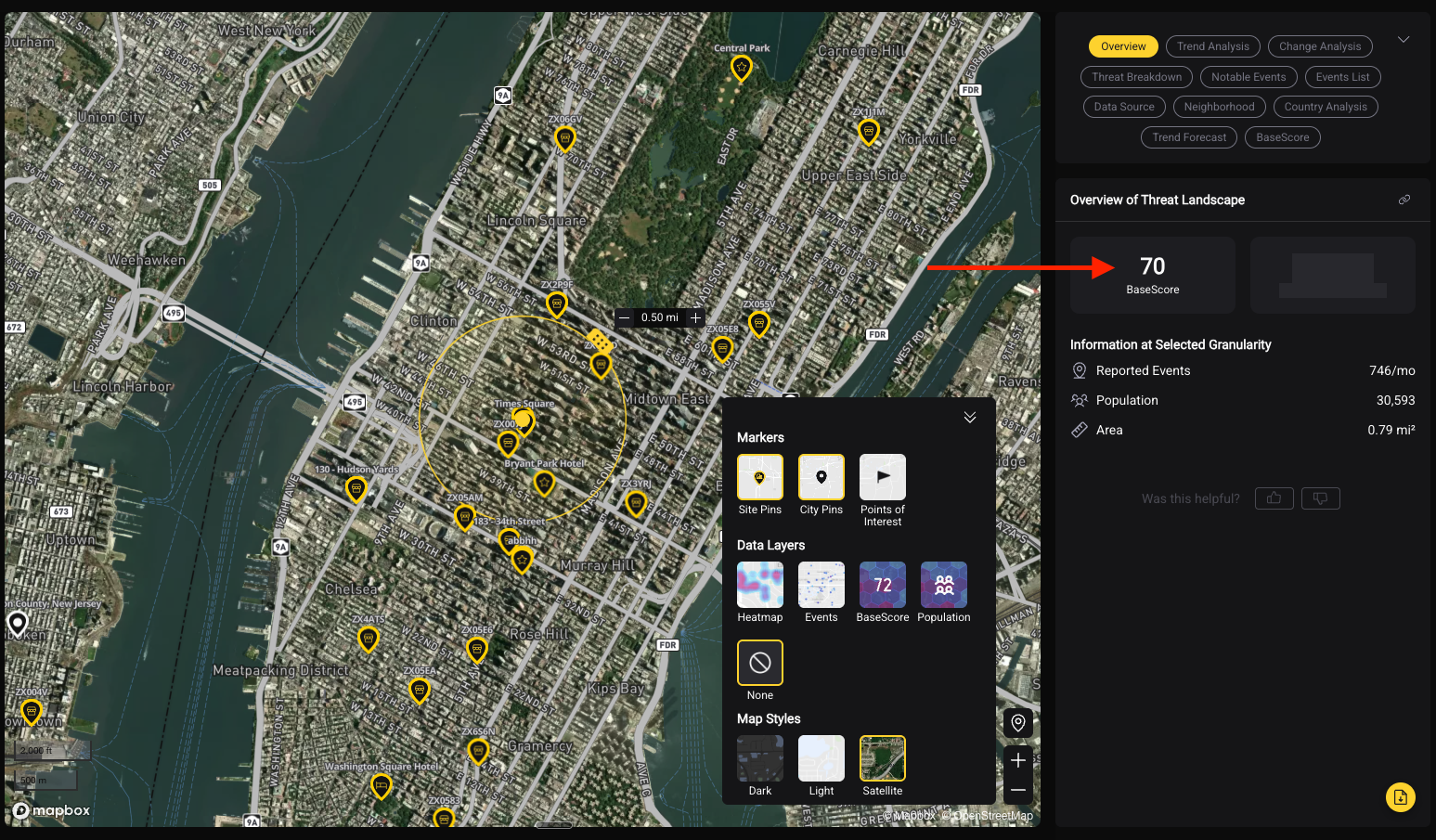Click site pin ZX05E8
The width and height of the screenshot is (1436, 840).
click(x=722, y=349)
